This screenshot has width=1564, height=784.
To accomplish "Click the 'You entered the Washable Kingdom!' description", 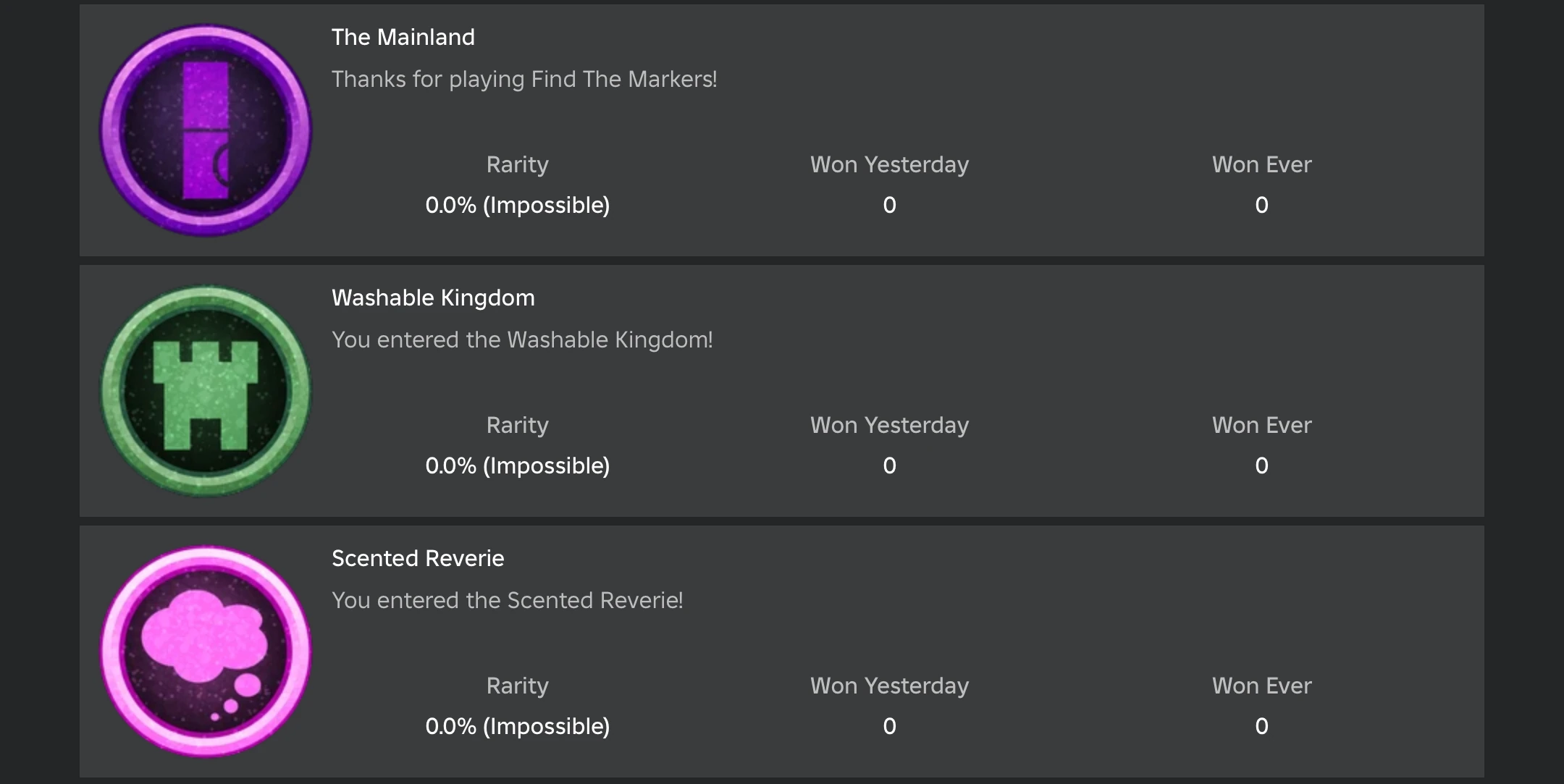I will [522, 339].
